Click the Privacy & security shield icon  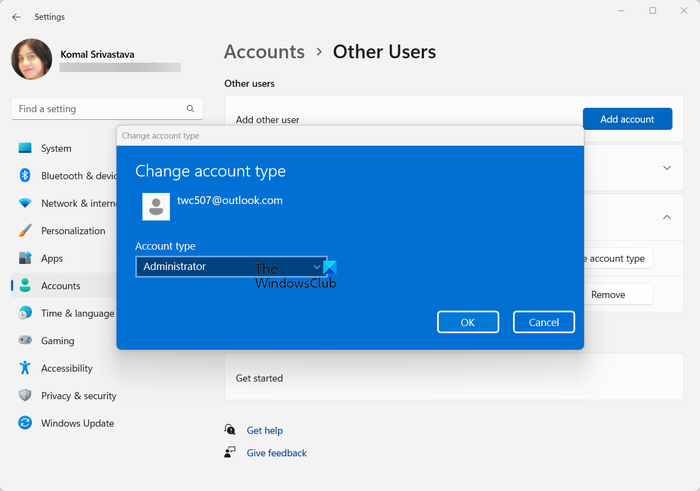[25, 395]
